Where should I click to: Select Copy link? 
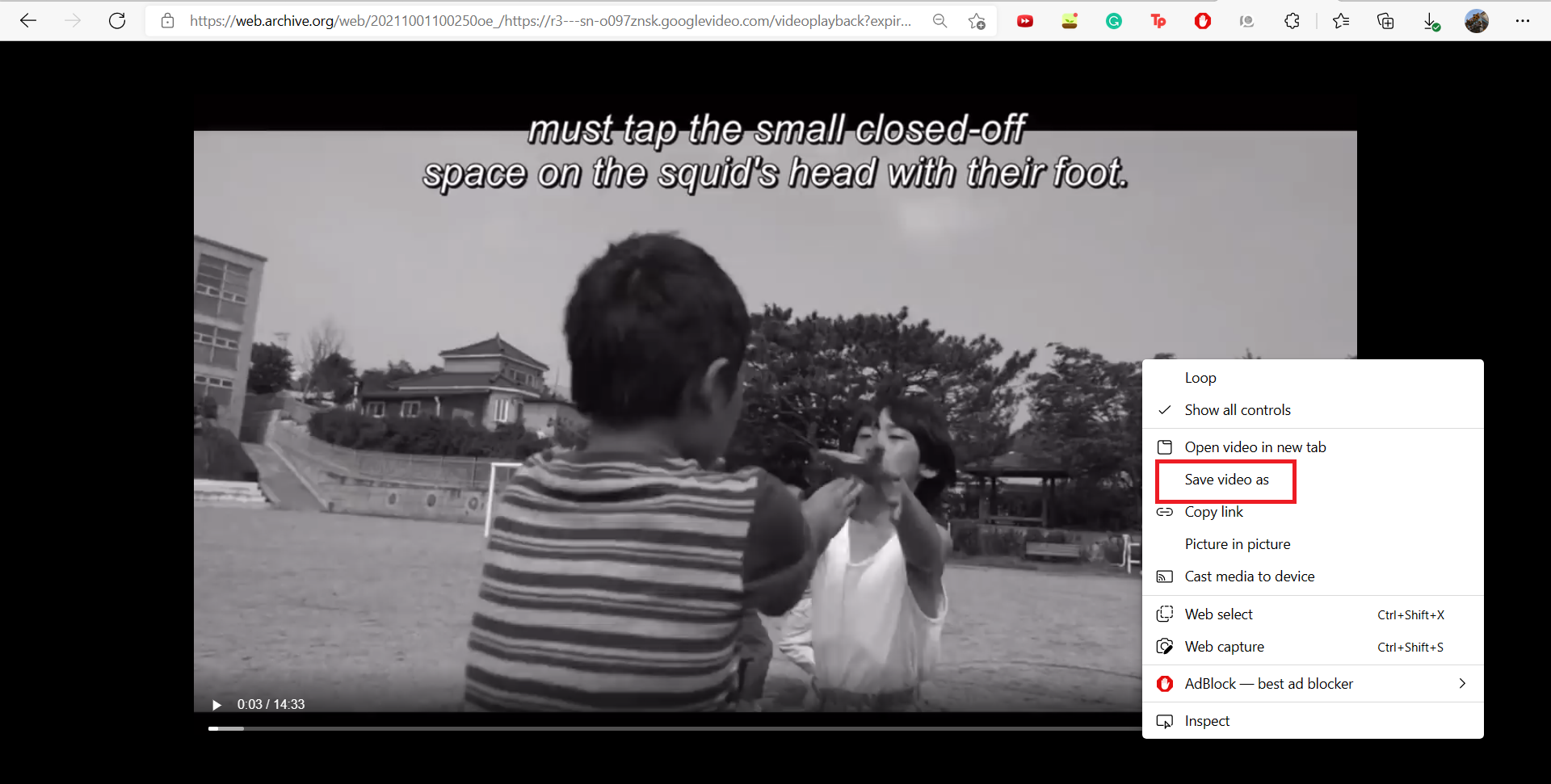click(x=1313, y=512)
